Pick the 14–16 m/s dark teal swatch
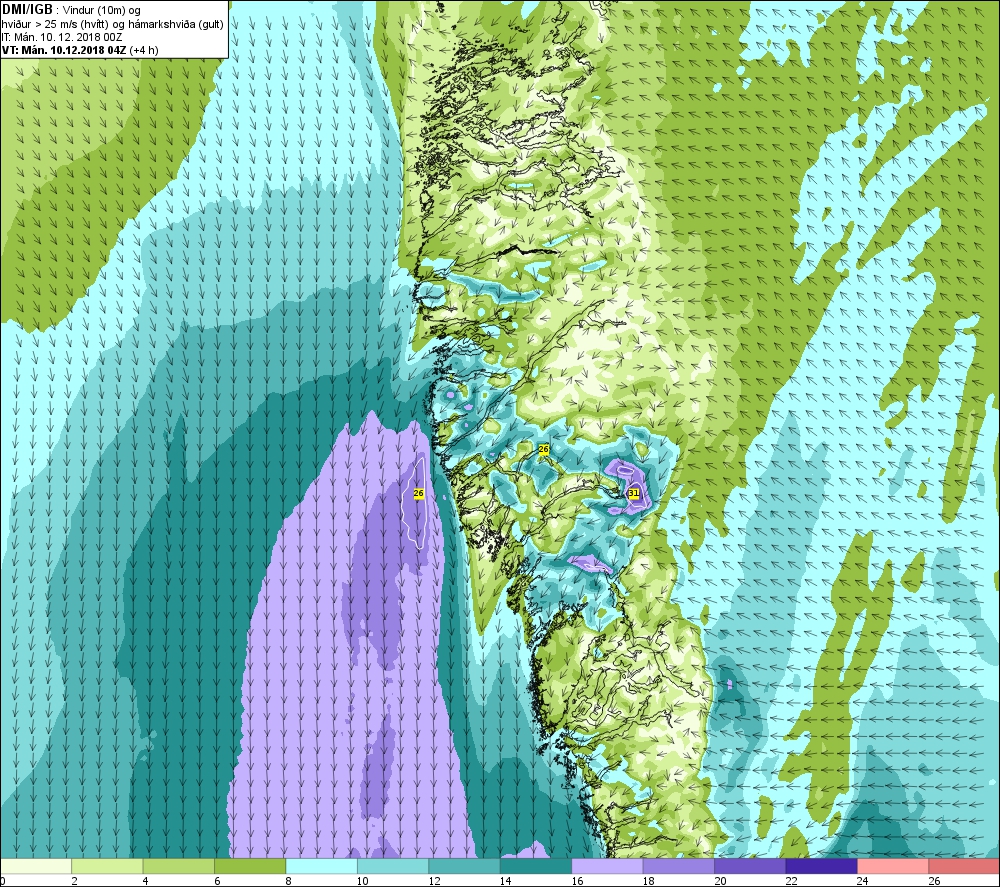The image size is (1000, 887). (x=536, y=866)
